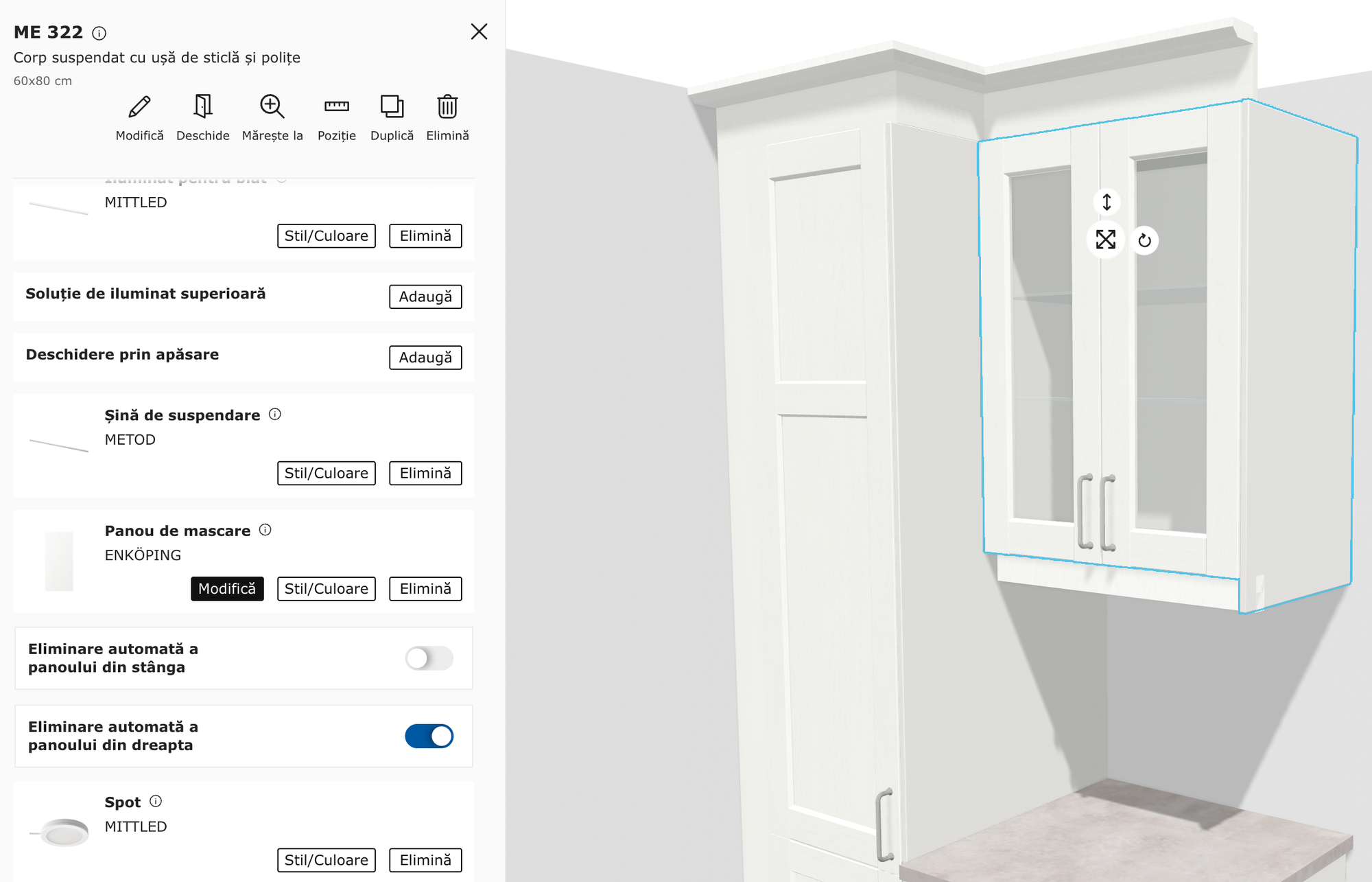Remove the MITTLED Spot item
The width and height of the screenshot is (1372, 882).
(425, 860)
